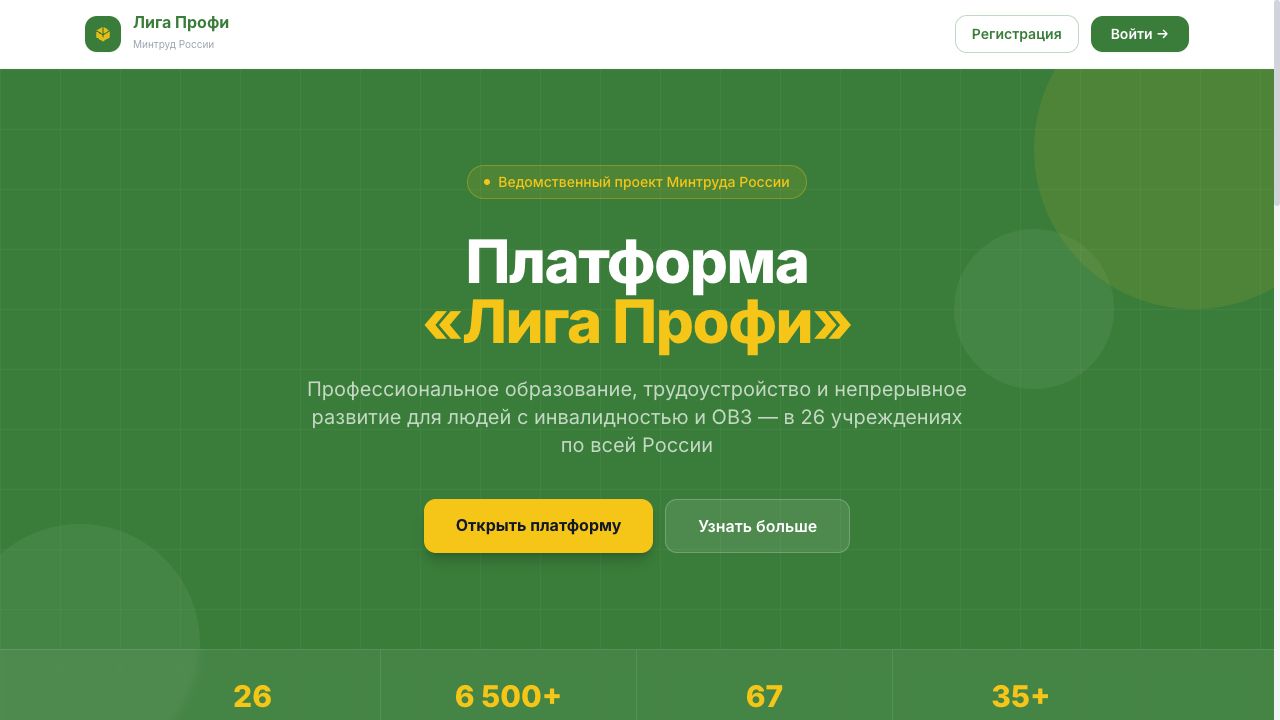Viewport: 1280px width, 720px height.
Task: Click the Ведомственный проект Минтруда России badge
Action: point(636,182)
